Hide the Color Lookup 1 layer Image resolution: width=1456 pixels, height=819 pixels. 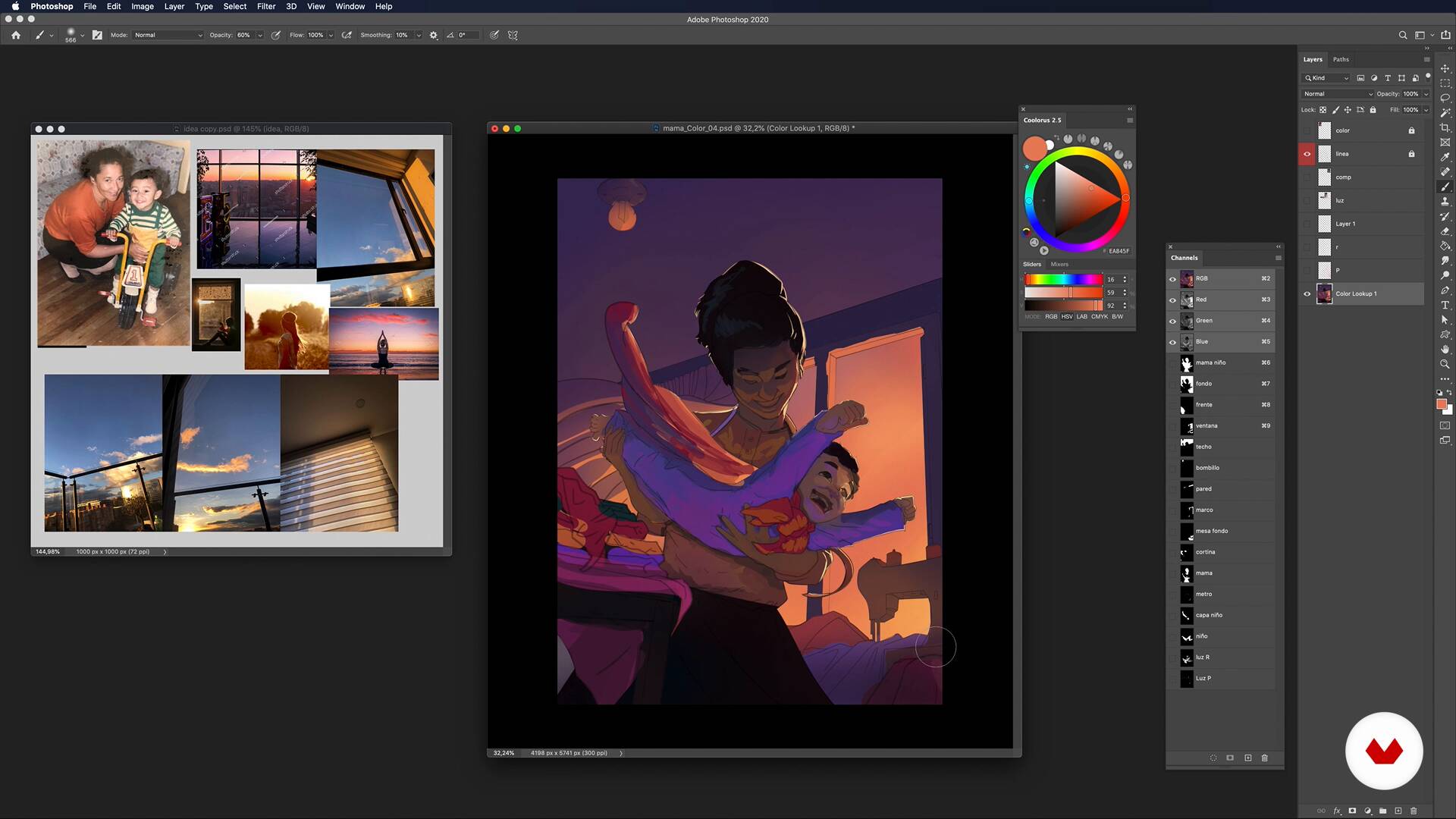[1307, 293]
